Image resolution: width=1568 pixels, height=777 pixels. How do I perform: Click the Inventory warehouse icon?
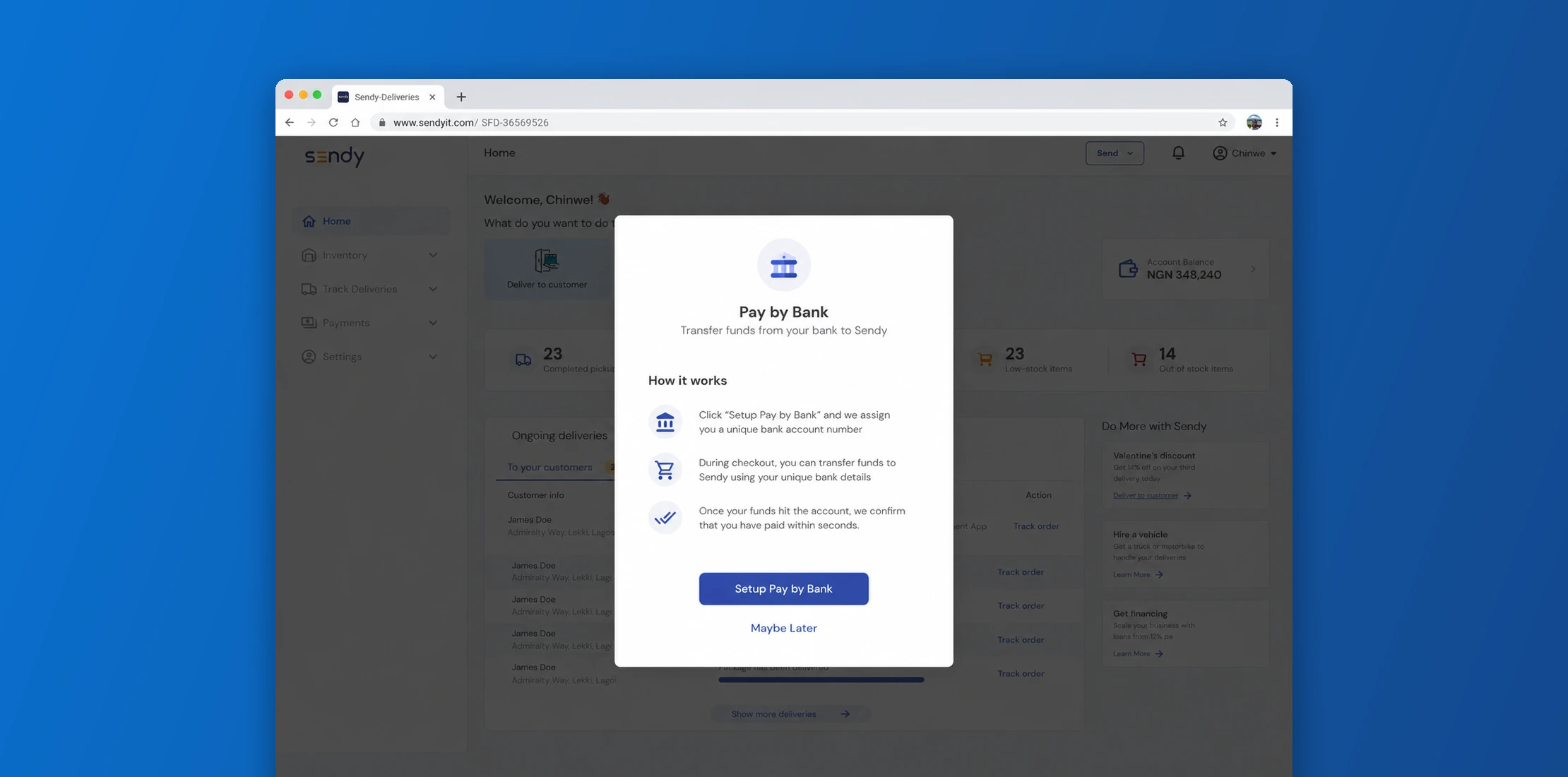(309, 255)
